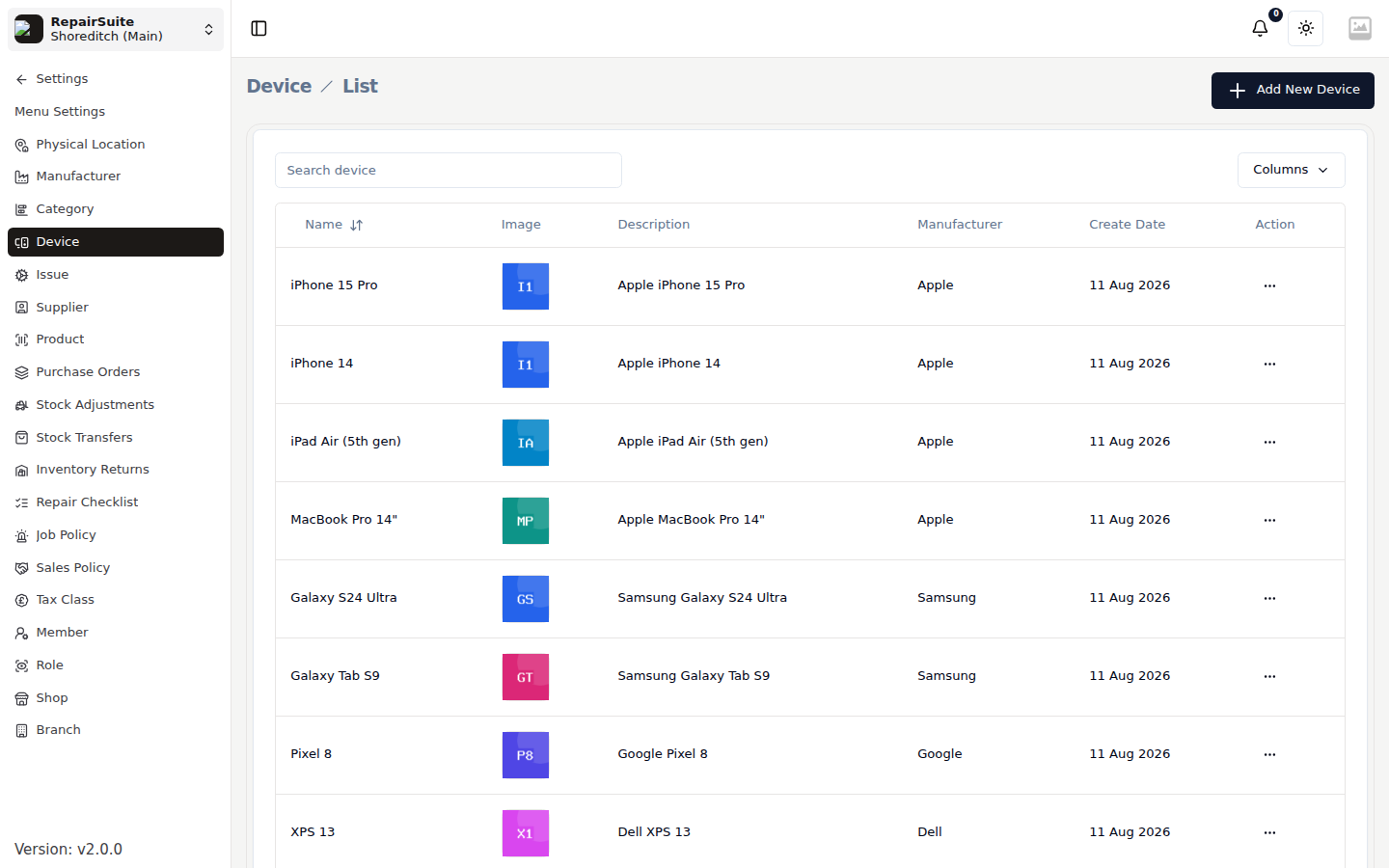The width and height of the screenshot is (1389, 868).
Task: Click the Shop icon
Action: 21,698
